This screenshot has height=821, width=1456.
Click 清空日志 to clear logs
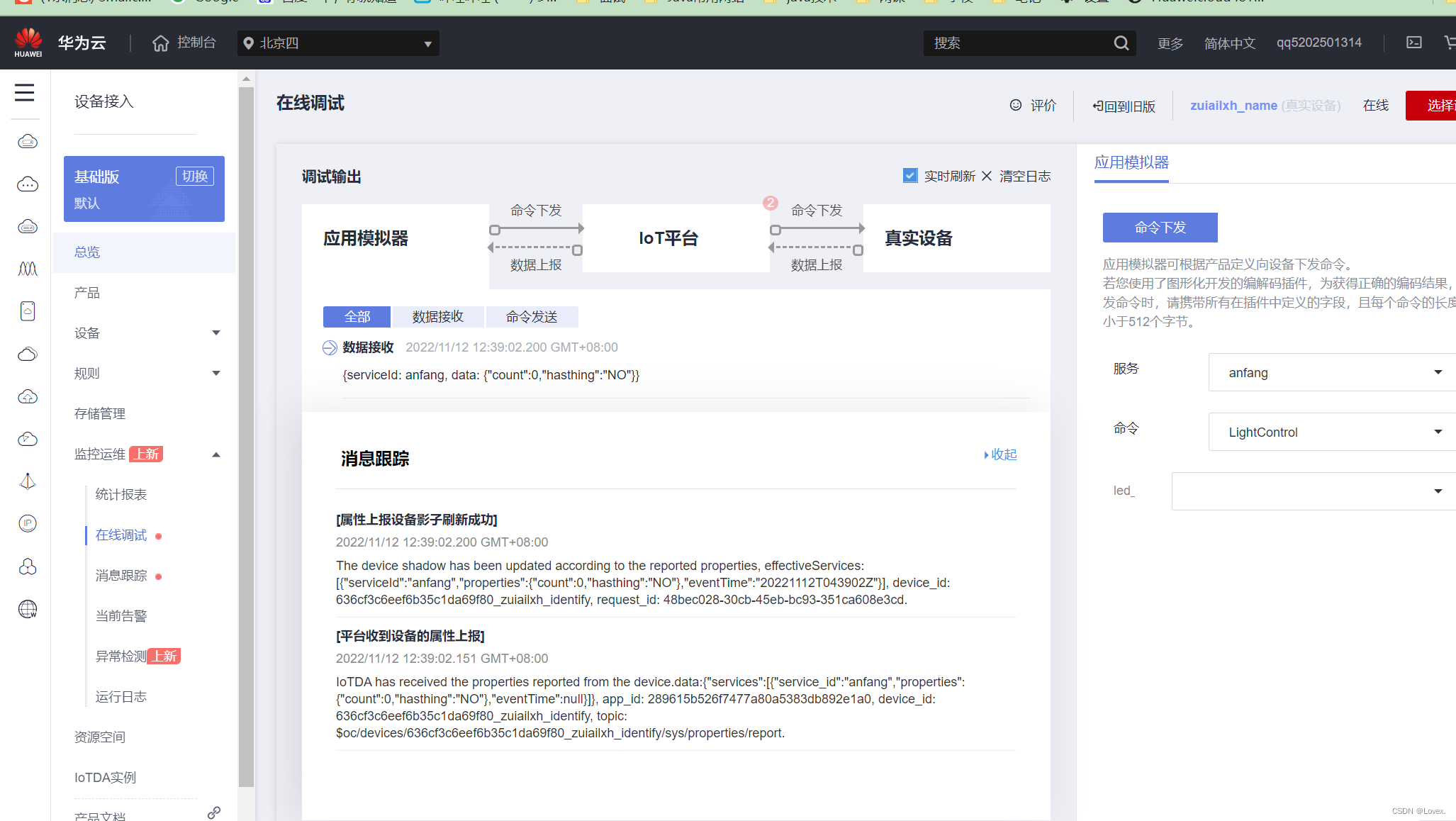(x=1024, y=176)
